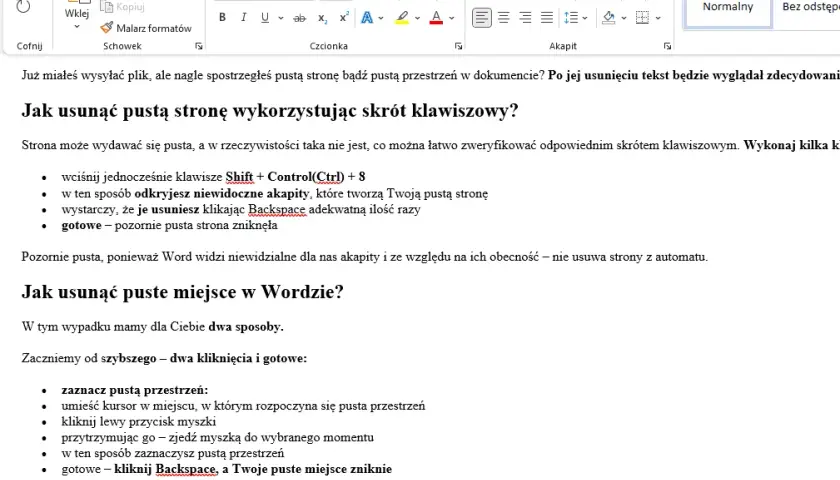Click the redo circular arrow icon

coord(23,7)
